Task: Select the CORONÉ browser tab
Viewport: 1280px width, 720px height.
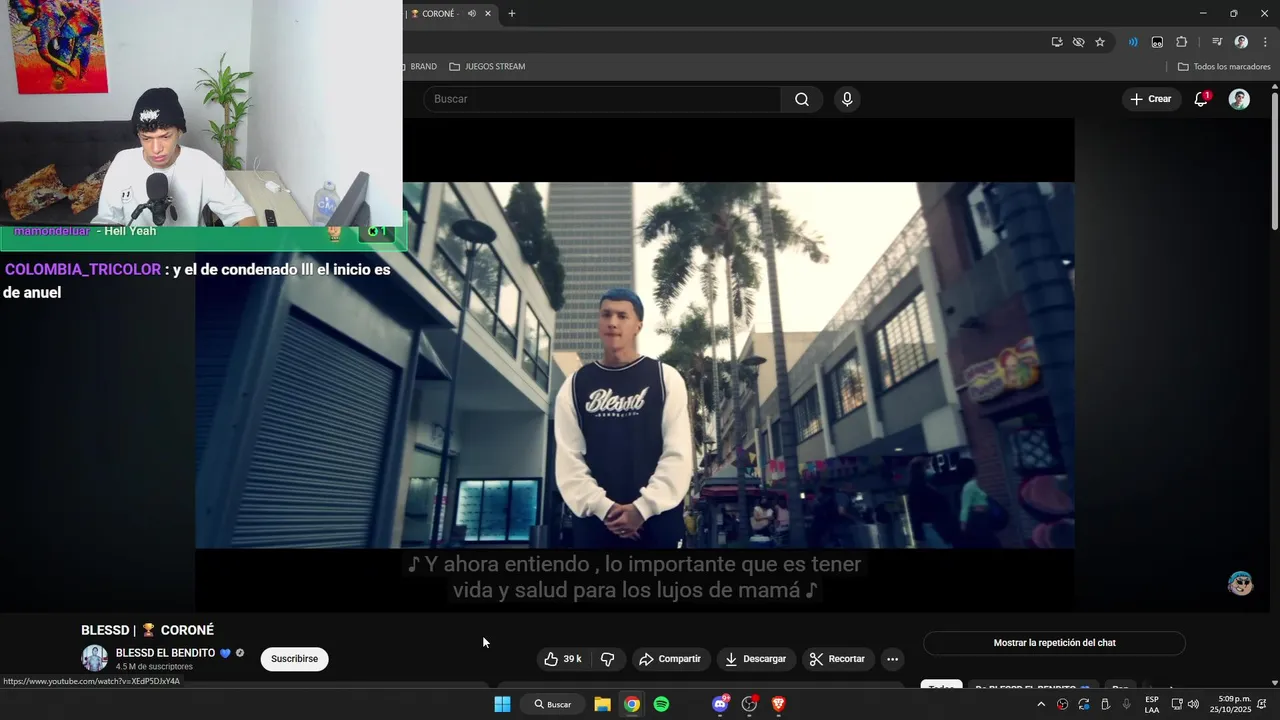Action: click(x=450, y=14)
